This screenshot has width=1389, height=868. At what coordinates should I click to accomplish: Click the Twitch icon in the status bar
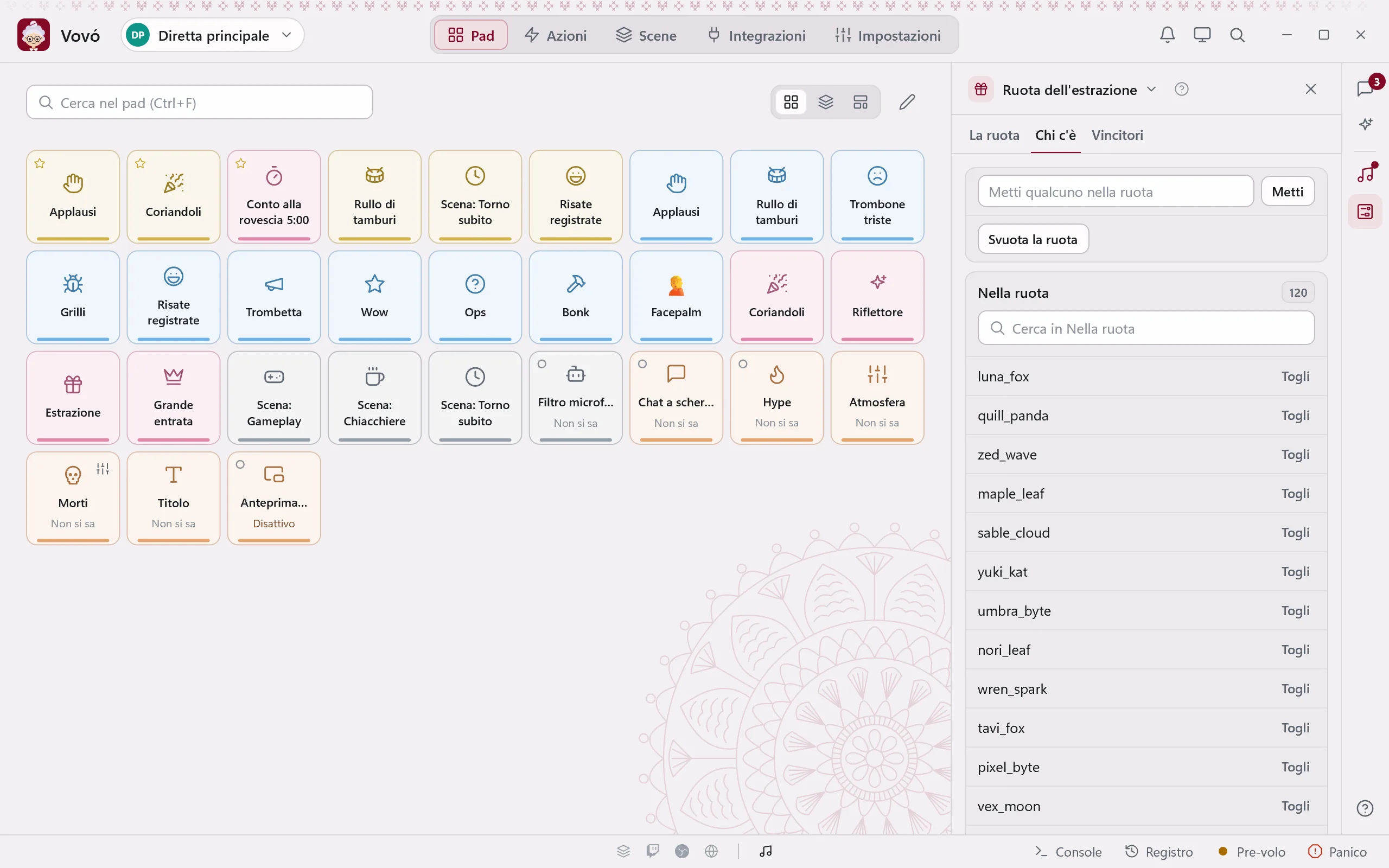click(x=653, y=851)
